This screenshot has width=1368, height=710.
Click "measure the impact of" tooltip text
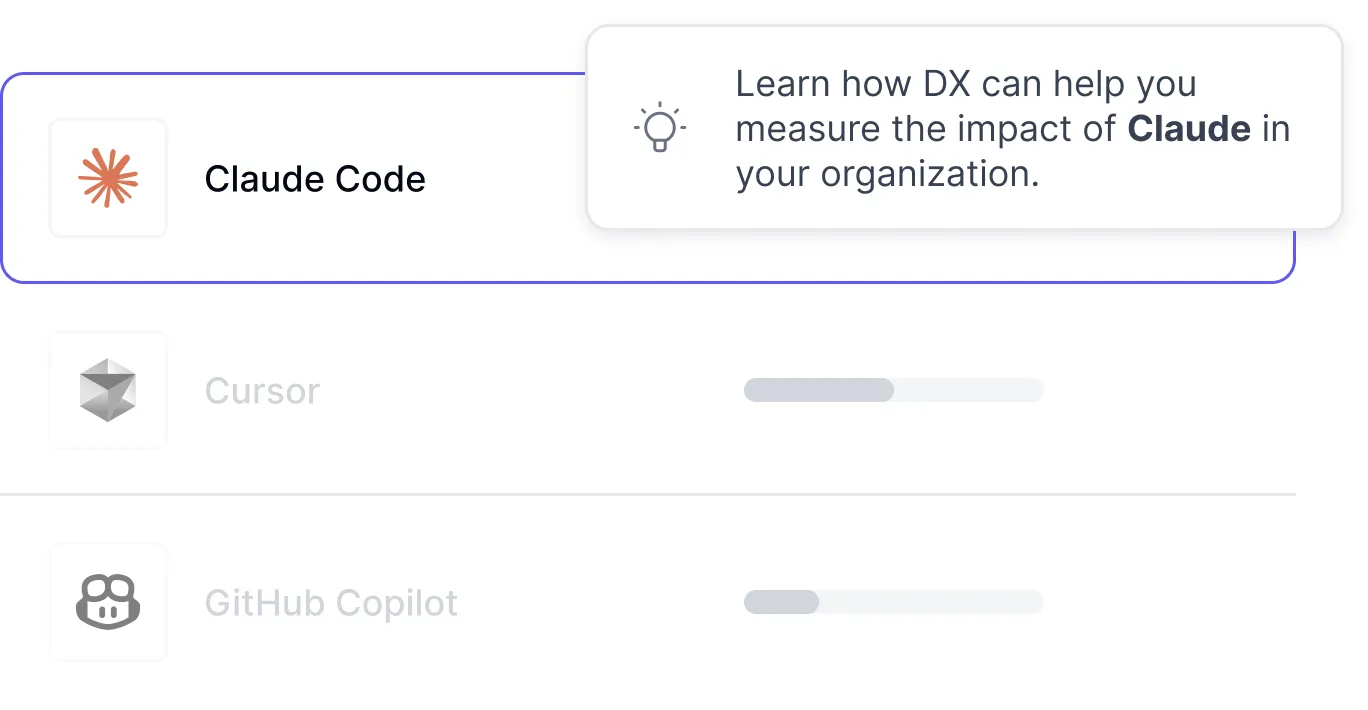[926, 129]
